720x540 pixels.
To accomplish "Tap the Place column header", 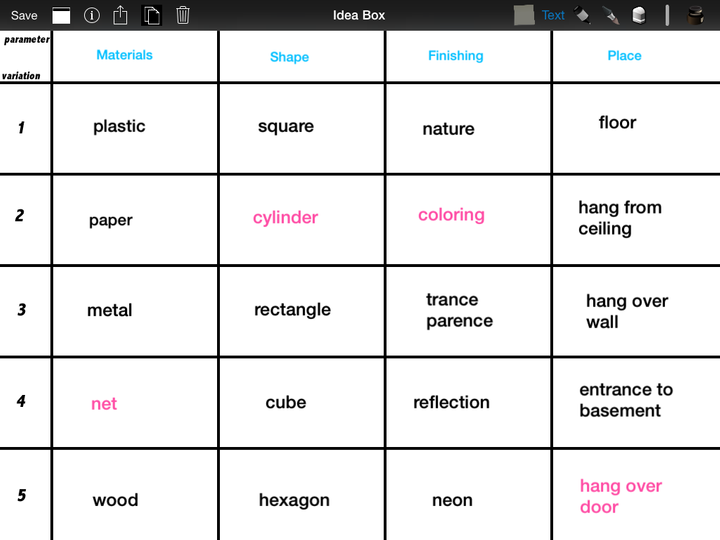I will 624,56.
